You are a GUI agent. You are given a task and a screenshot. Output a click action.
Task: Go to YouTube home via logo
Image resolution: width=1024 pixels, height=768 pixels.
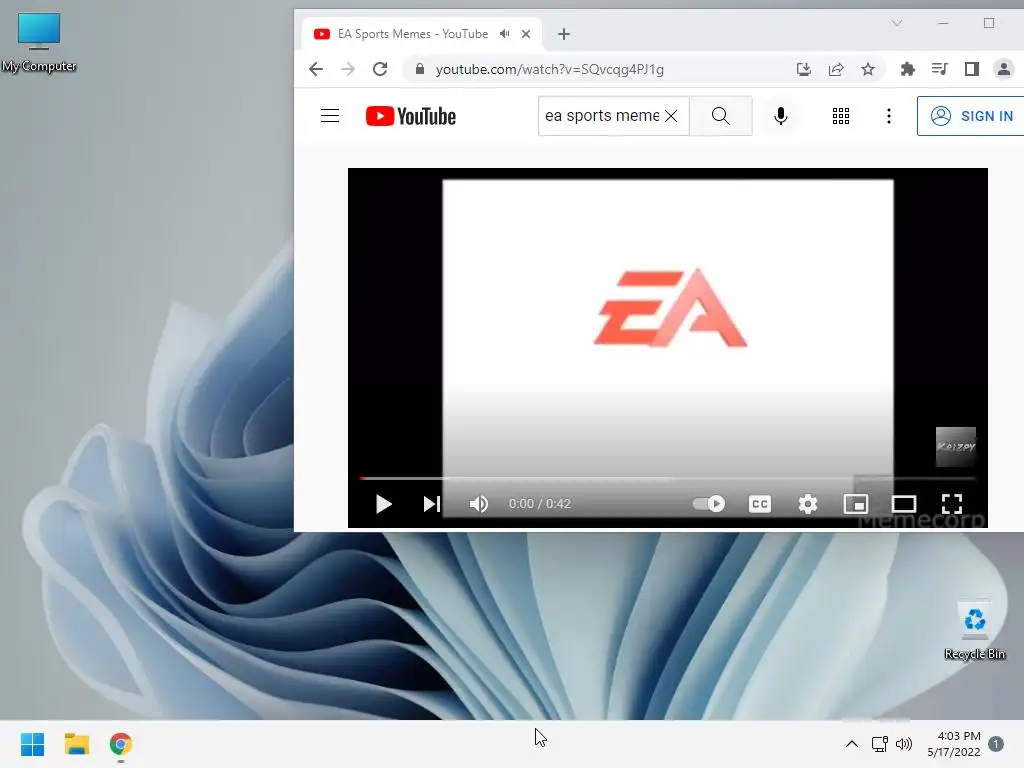(x=411, y=116)
